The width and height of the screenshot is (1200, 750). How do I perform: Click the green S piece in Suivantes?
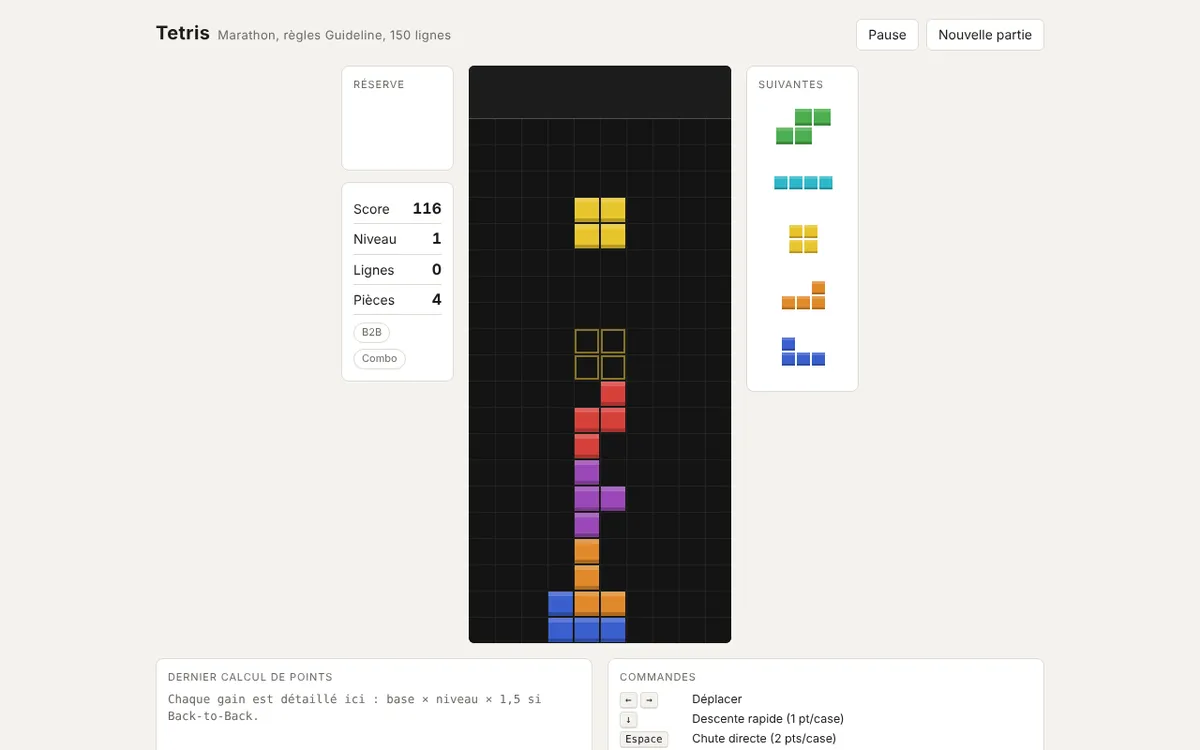pos(803,126)
